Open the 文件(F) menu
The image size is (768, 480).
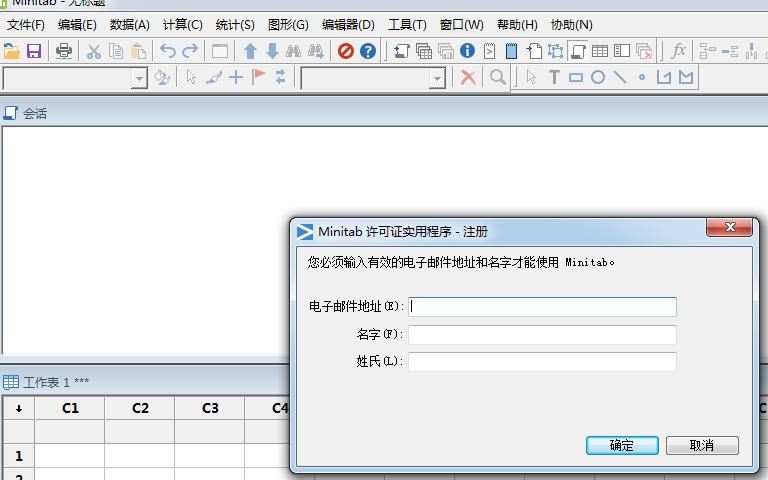tap(25, 25)
